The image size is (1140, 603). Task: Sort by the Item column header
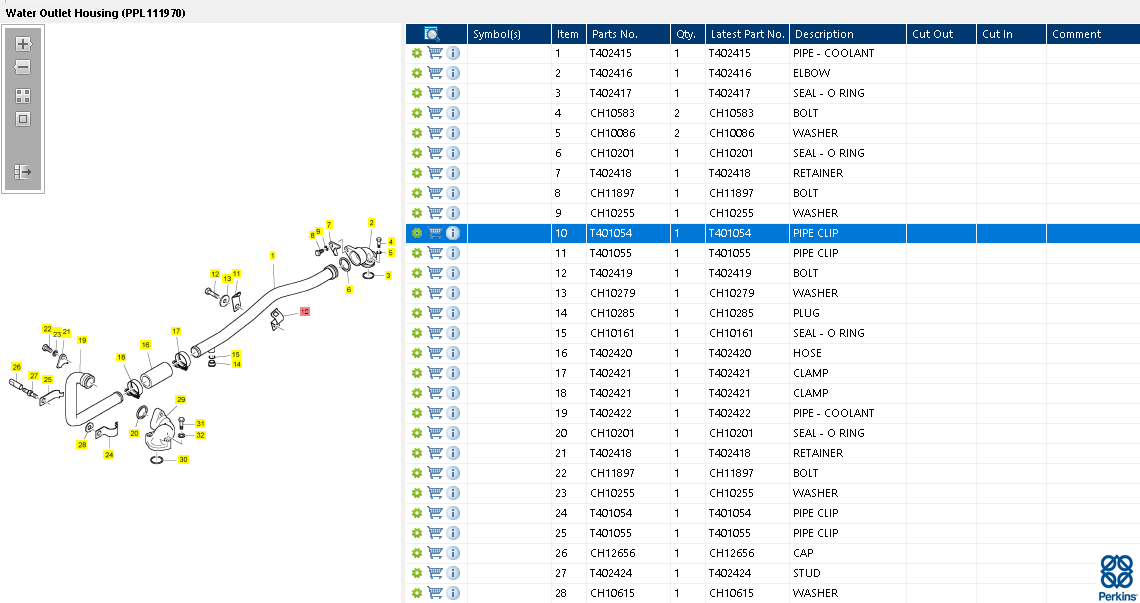[569, 34]
